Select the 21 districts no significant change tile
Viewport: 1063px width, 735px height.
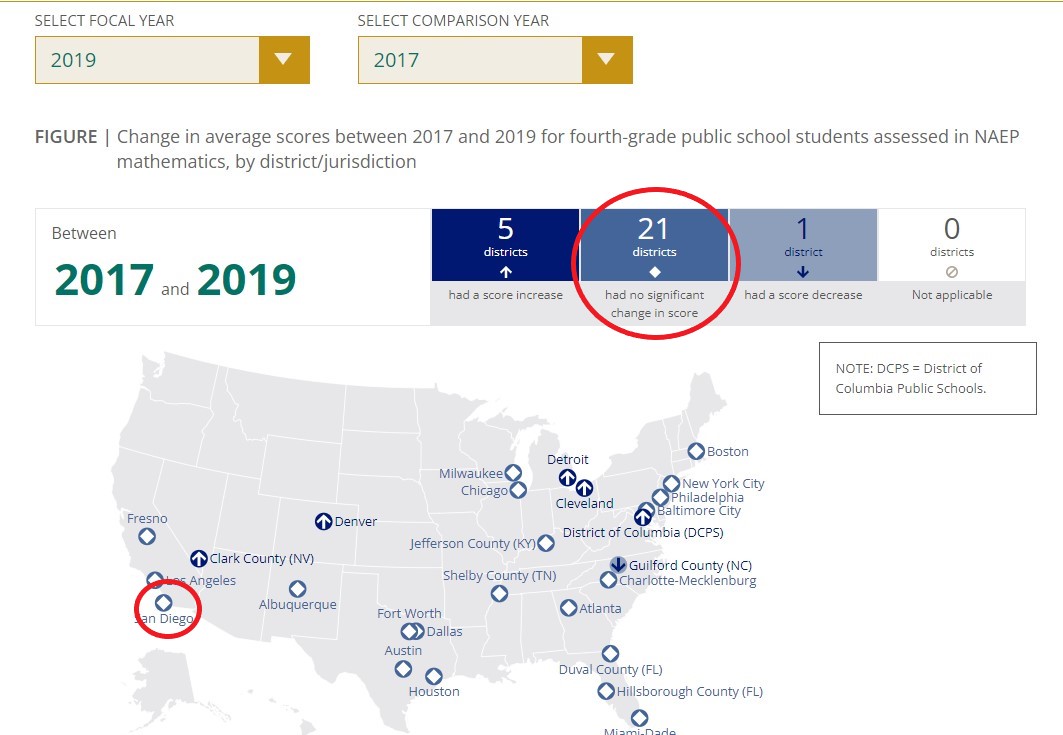654,245
